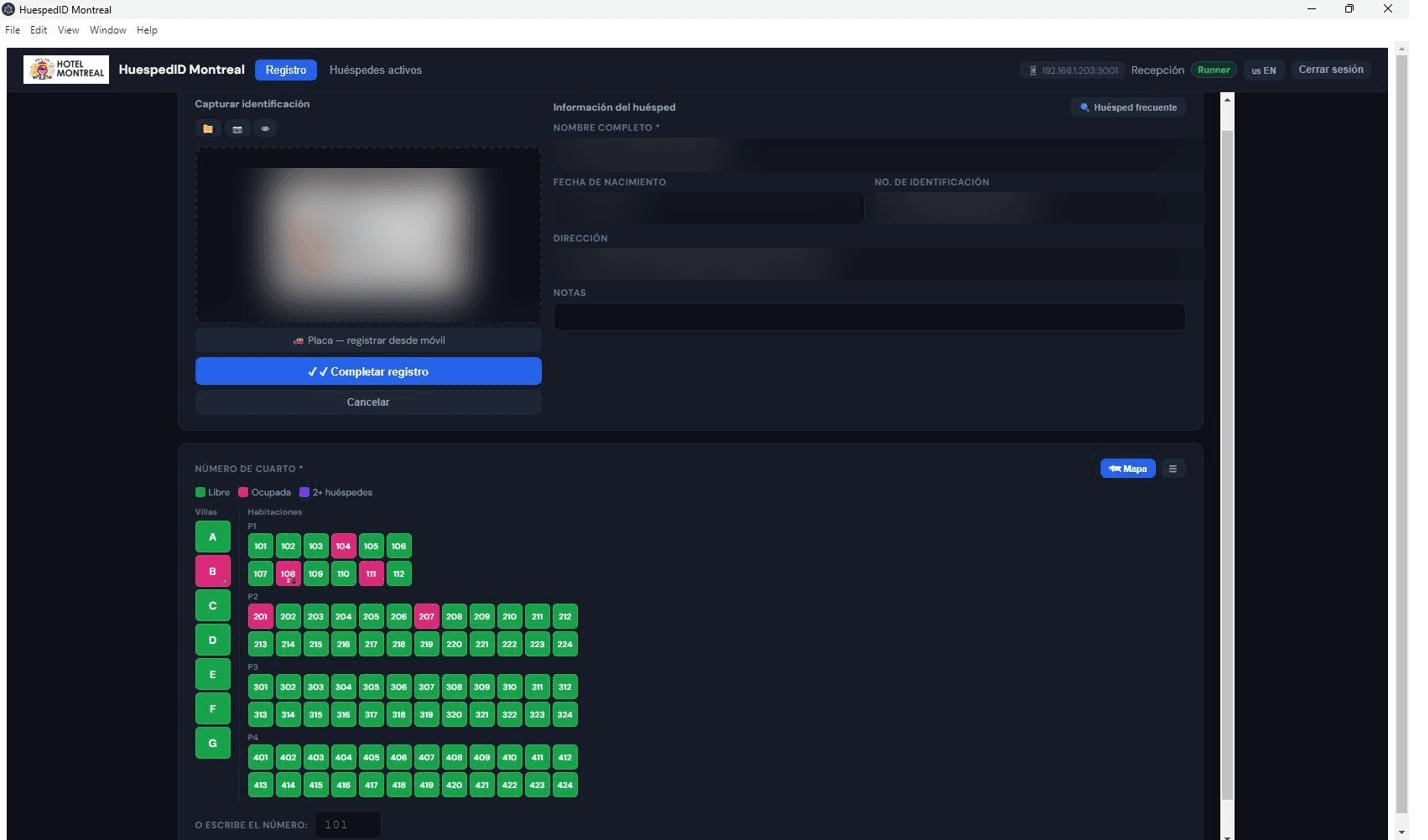
Task: Click the purple 2+ huéspedes legend swatch
Action: coord(304,492)
